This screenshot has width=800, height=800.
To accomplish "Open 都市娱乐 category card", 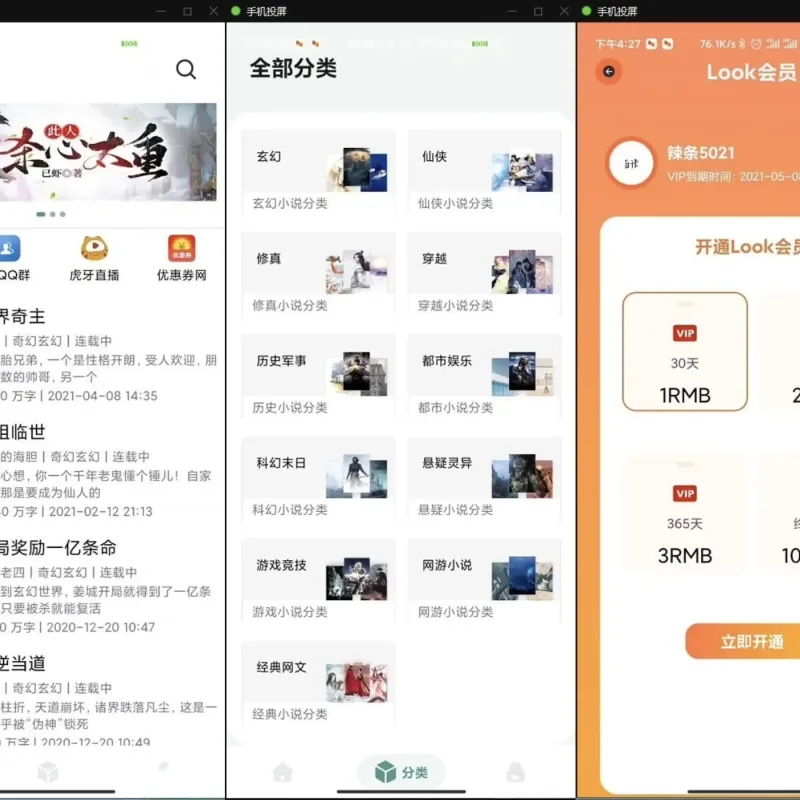I will pyautogui.click(x=484, y=376).
